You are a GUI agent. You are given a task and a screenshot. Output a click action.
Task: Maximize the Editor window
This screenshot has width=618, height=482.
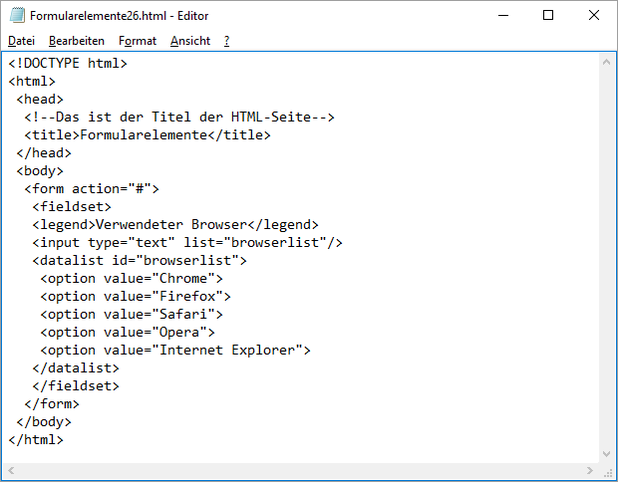pos(548,16)
